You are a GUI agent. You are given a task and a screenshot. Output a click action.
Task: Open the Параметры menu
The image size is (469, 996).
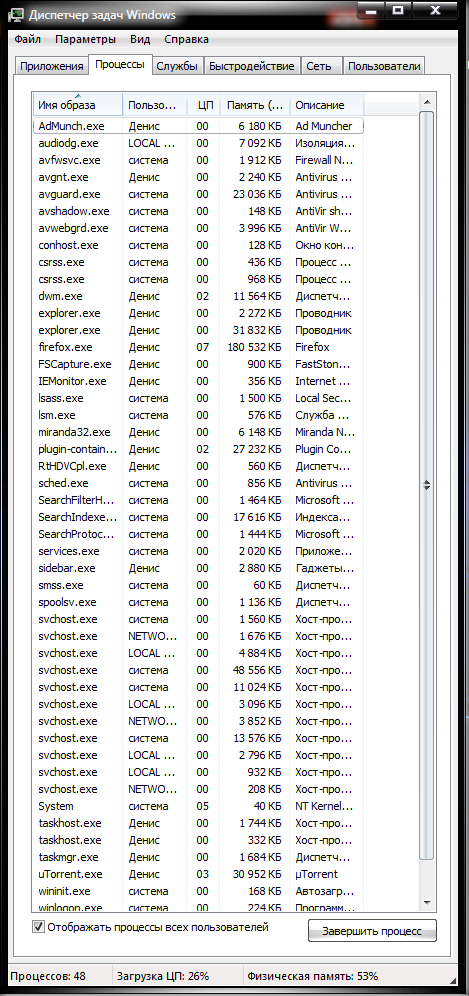click(x=85, y=39)
